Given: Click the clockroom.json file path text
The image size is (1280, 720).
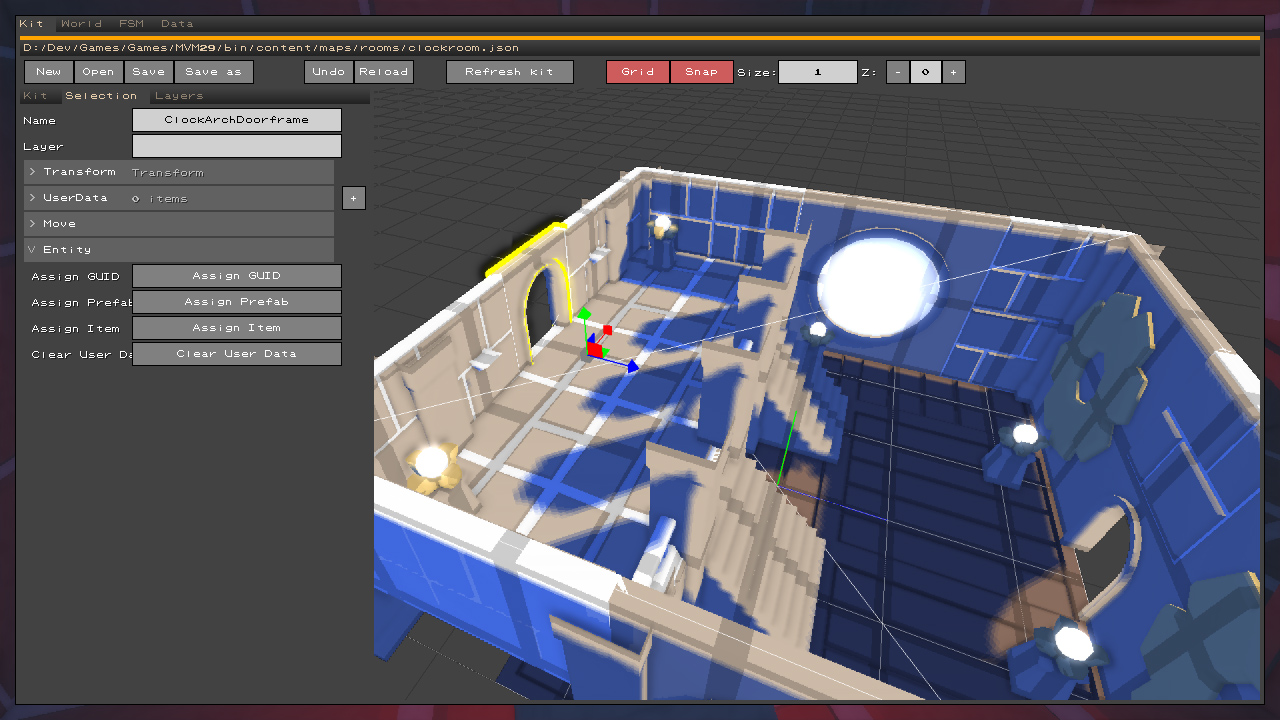Looking at the screenshot, I should point(271,48).
